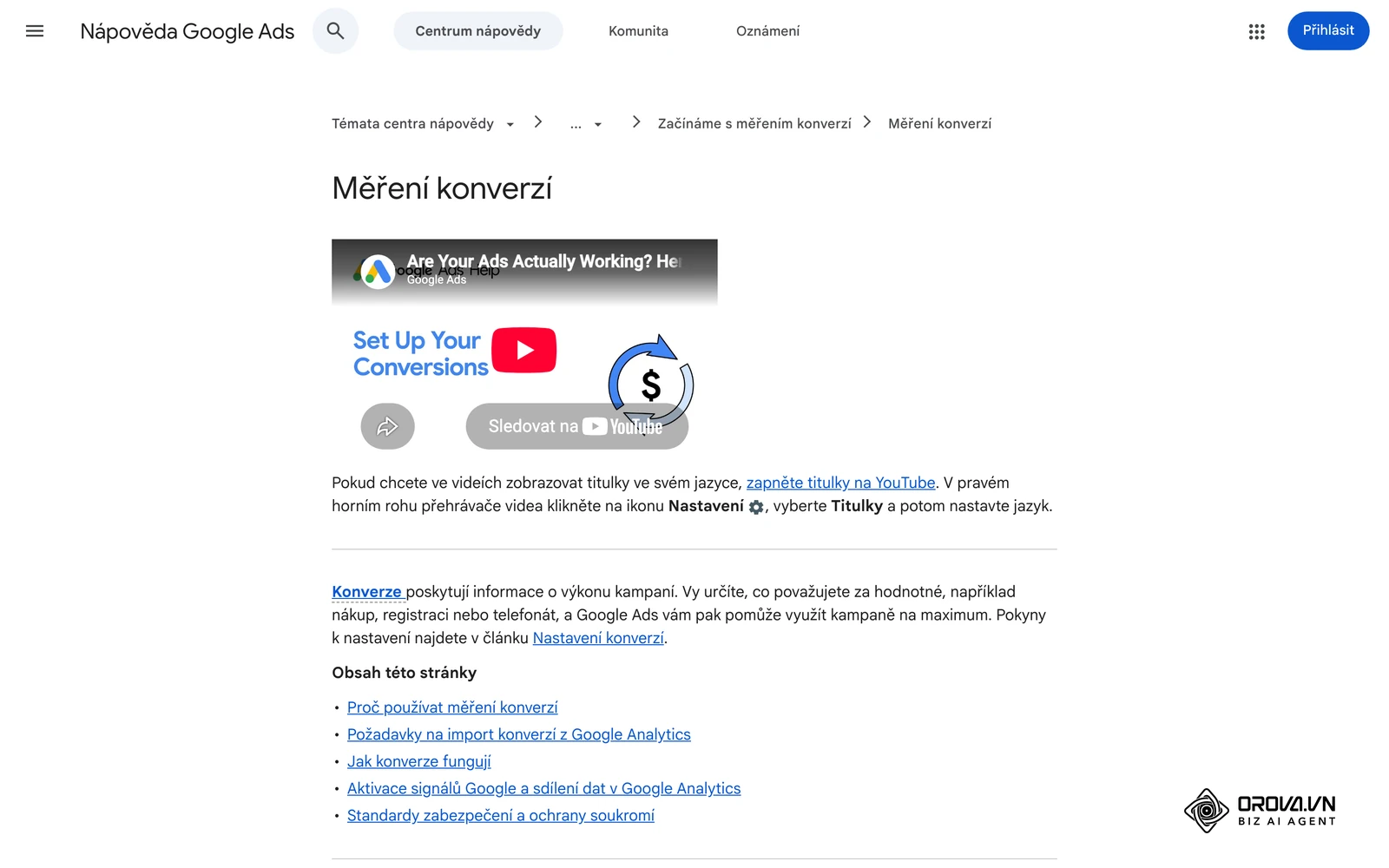
Task: Open Standardy zabezpečení a ochrany soukromí
Action: point(501,815)
